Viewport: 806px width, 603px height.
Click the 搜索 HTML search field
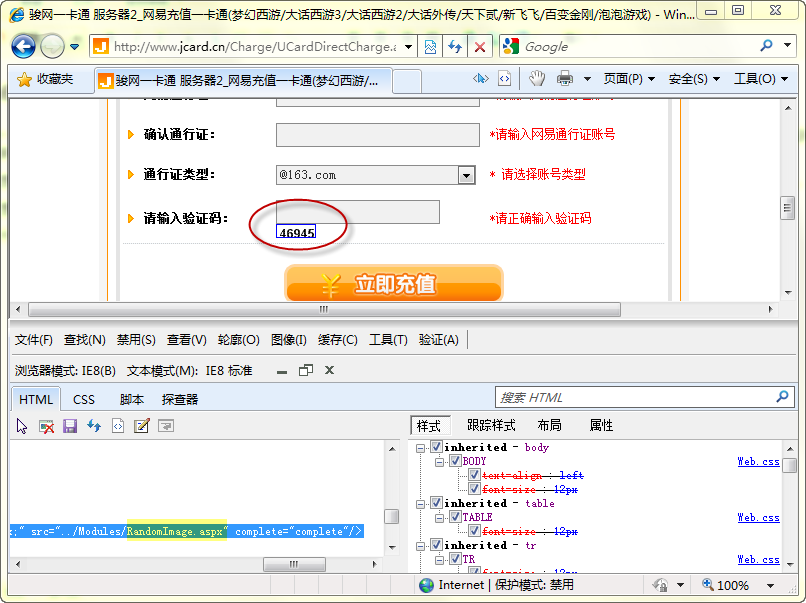coord(633,397)
